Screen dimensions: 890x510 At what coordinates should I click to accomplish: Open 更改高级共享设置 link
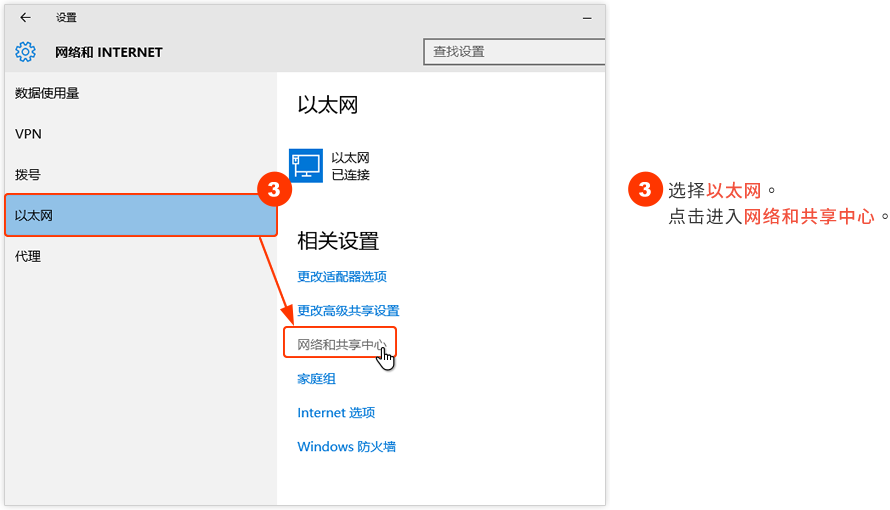coord(349,310)
